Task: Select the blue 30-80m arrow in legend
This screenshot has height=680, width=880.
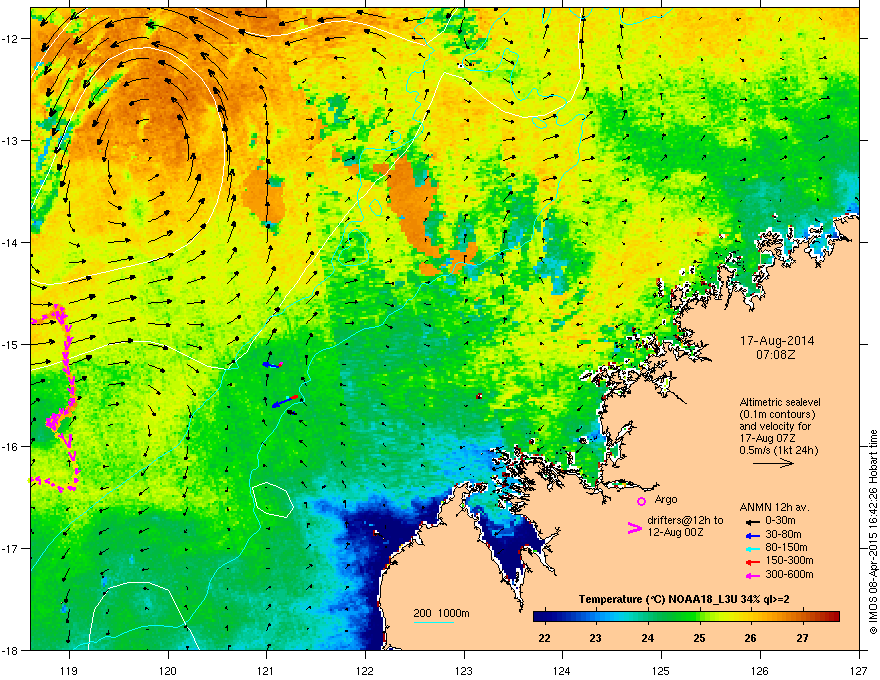Action: pyautogui.click(x=753, y=535)
